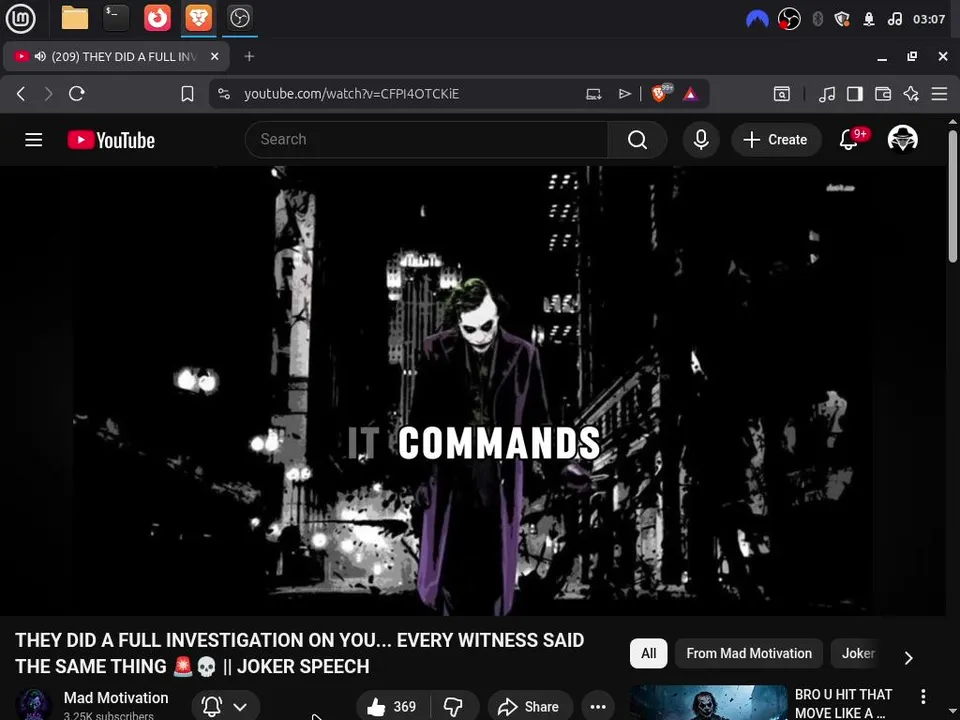Dislike this video
Viewport: 960px width, 720px height.
(454, 706)
